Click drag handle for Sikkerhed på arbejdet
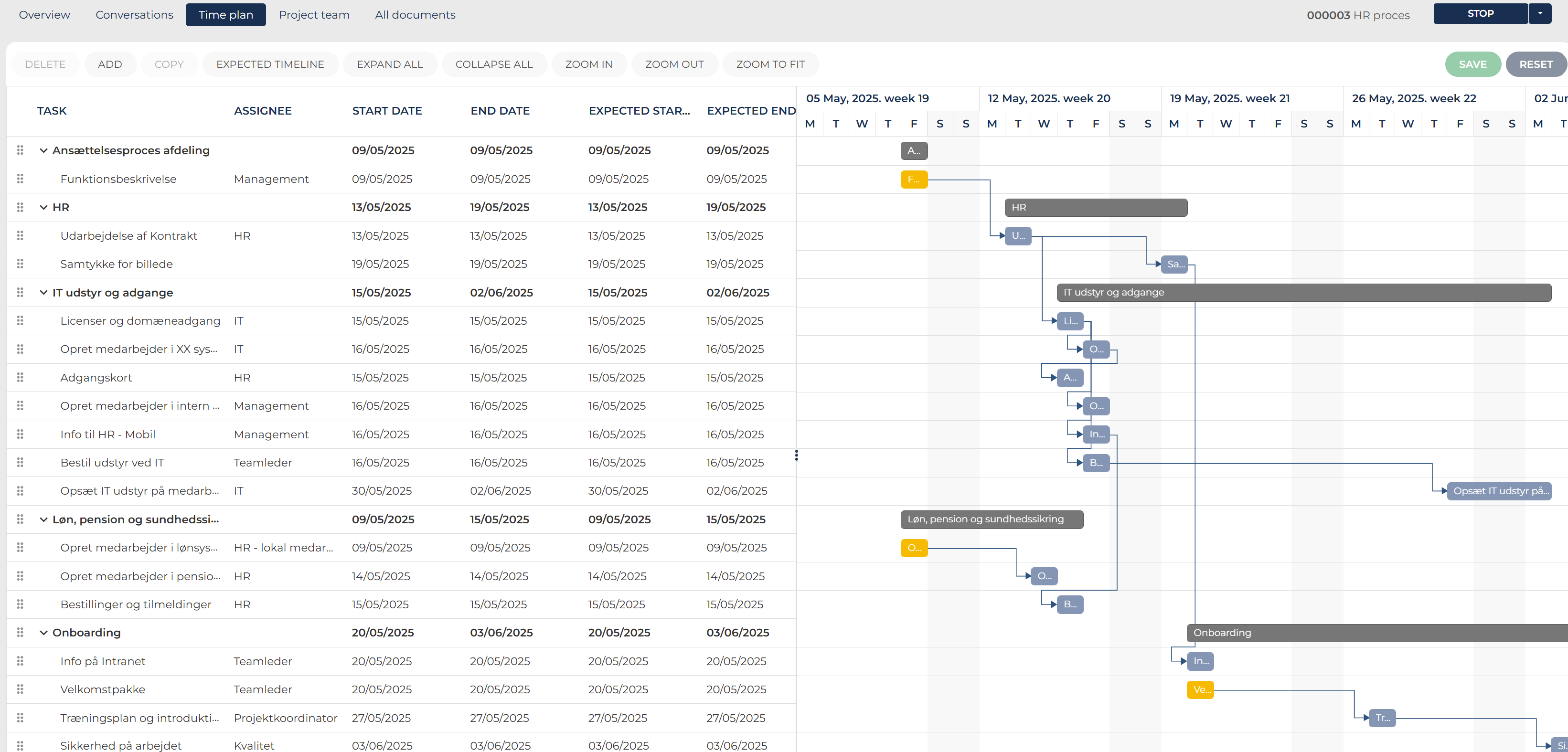 coord(20,745)
